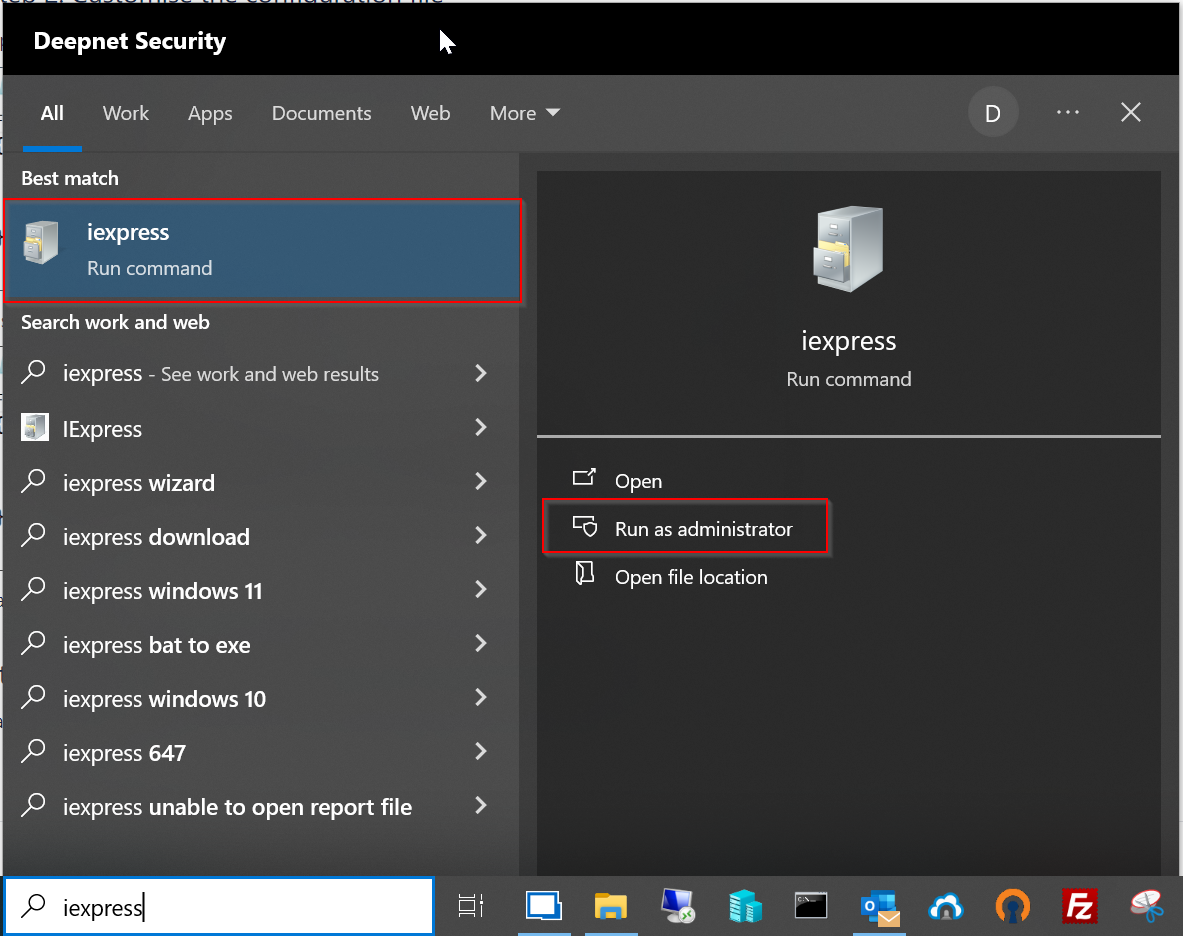
Task: Open File Explorer from the taskbar
Action: (610, 906)
